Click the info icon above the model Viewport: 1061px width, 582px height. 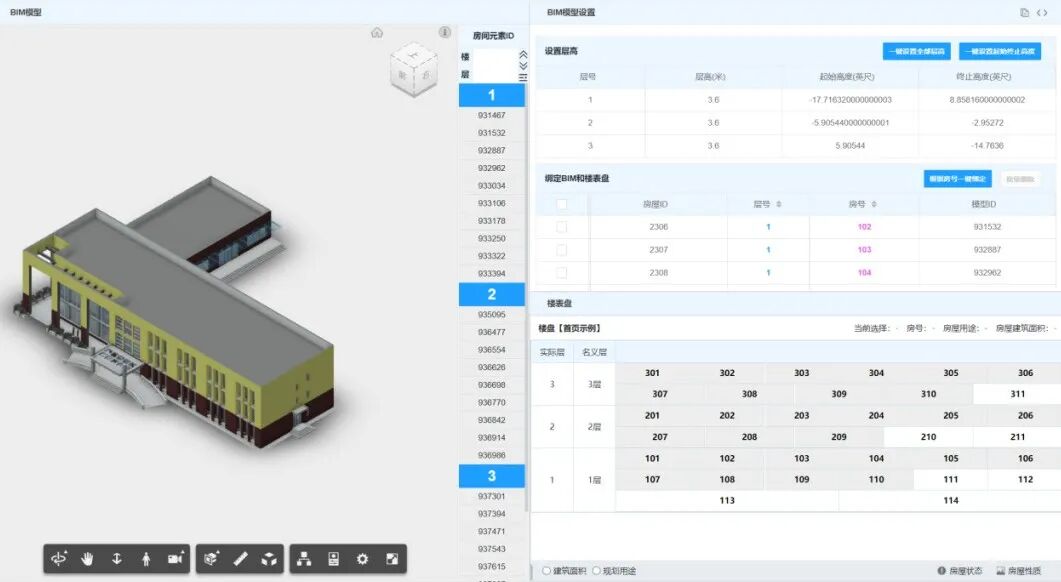pos(445,32)
